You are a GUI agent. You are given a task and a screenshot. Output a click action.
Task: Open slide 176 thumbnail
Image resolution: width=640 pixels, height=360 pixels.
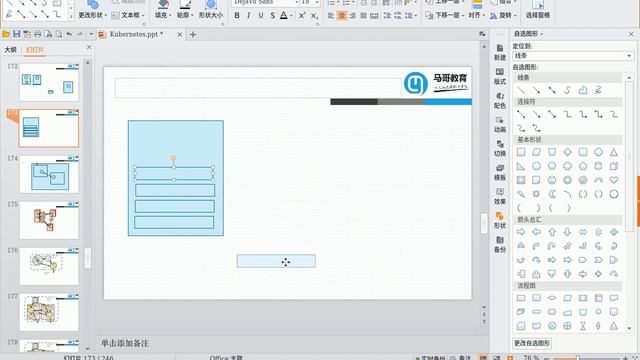[x=49, y=267]
